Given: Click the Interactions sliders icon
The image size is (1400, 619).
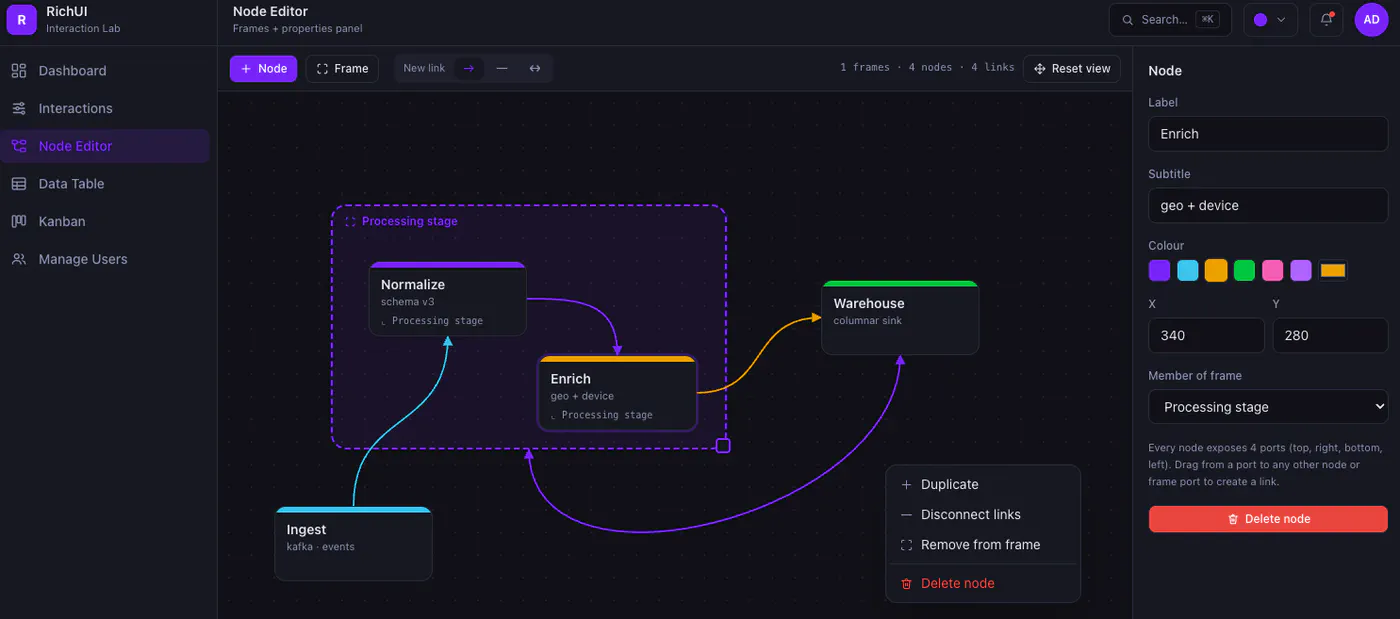Looking at the screenshot, I should (x=18, y=108).
